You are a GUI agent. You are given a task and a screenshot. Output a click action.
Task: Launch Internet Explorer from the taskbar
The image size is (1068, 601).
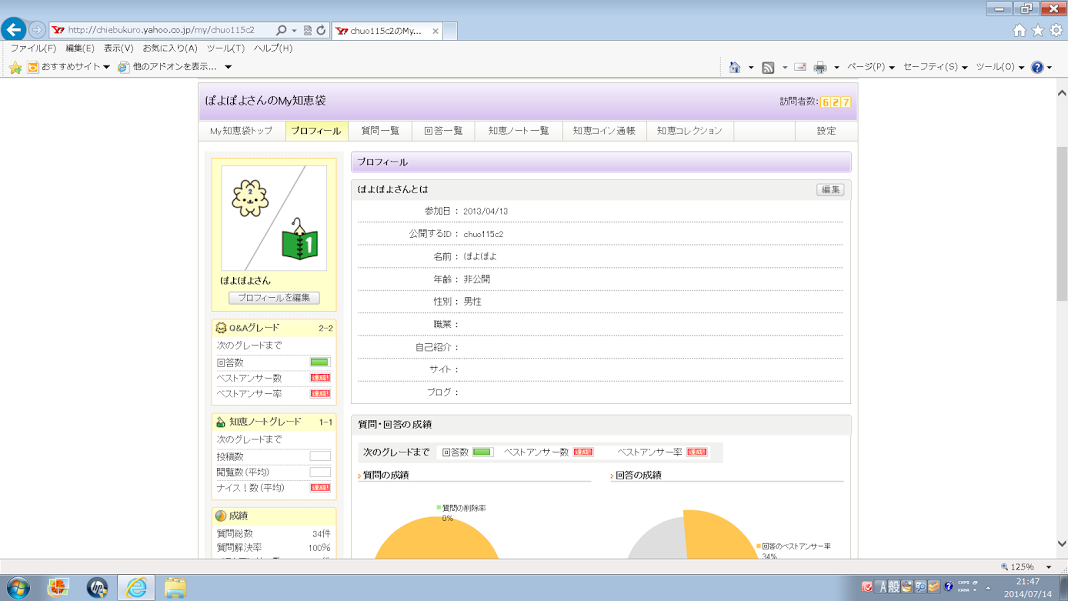coord(136,587)
